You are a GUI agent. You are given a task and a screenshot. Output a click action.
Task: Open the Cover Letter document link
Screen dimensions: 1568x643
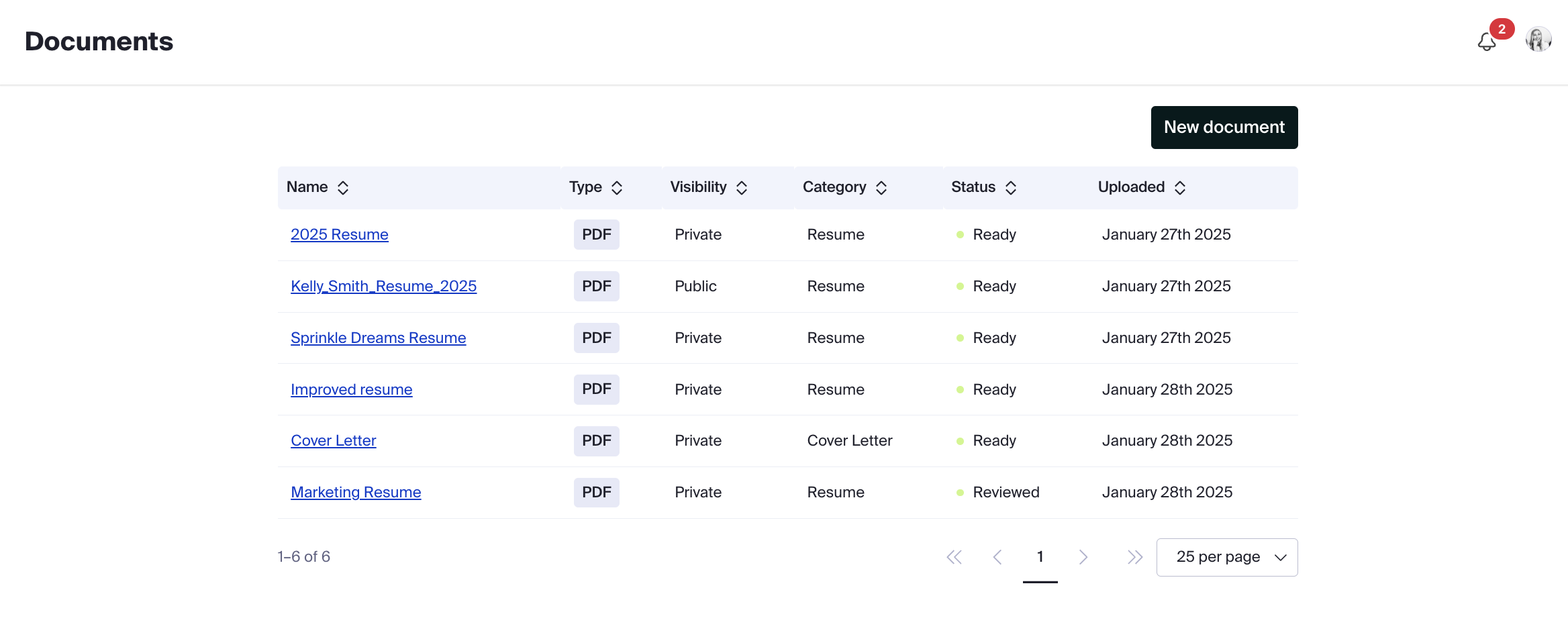(334, 441)
